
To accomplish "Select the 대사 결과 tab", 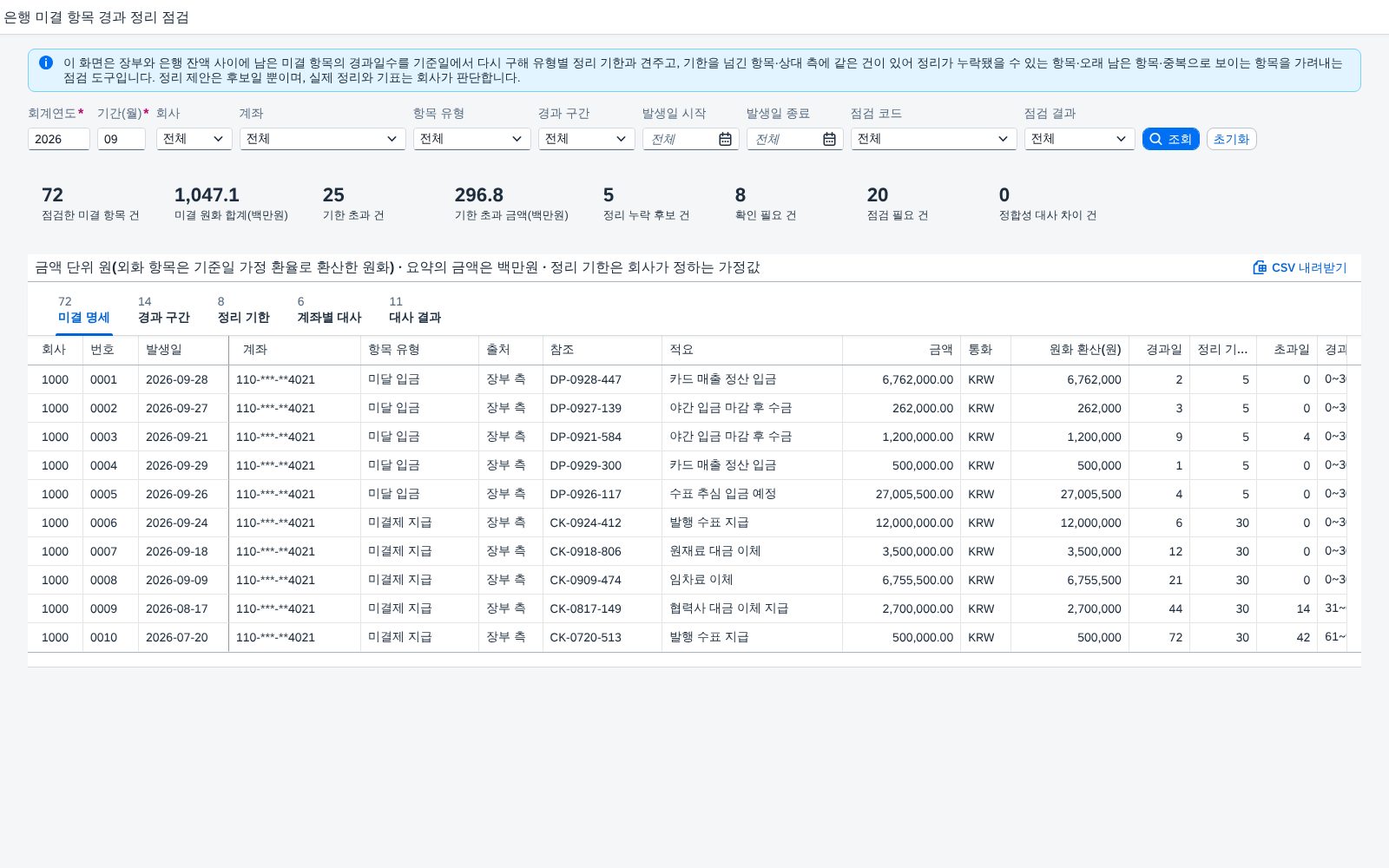I will [x=415, y=310].
